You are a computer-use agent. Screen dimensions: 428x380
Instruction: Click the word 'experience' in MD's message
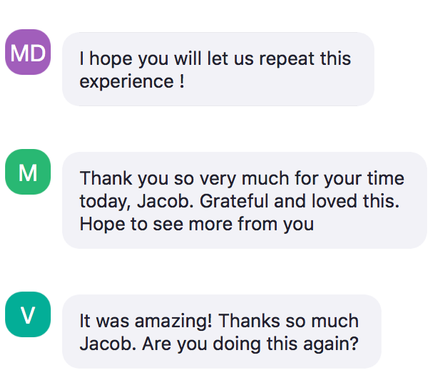(x=127, y=82)
